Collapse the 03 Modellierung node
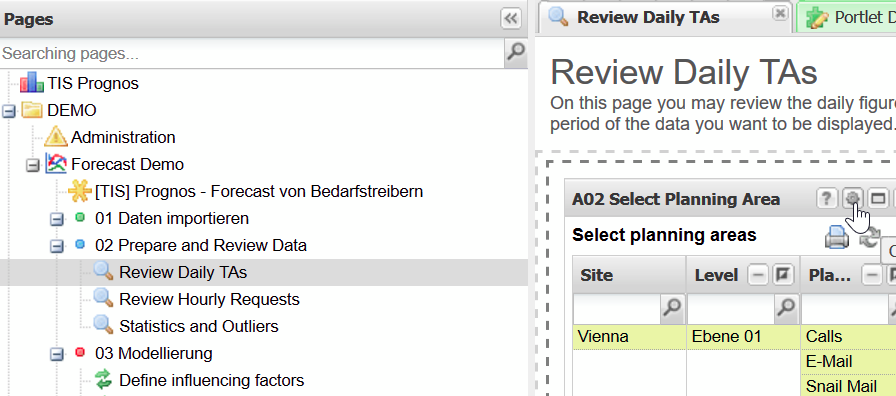 [57, 354]
